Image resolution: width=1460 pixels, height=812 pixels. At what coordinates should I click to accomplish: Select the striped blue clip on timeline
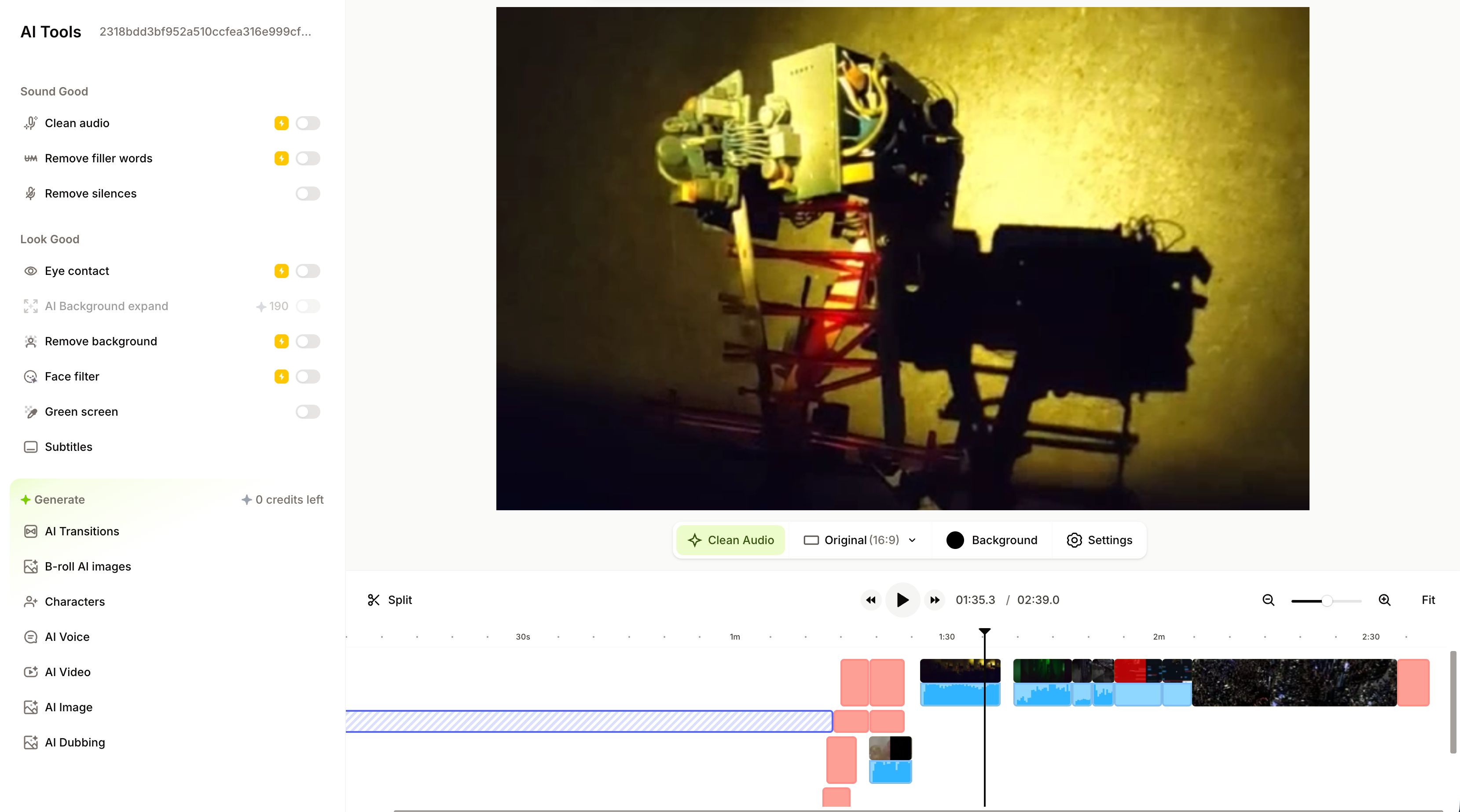click(589, 721)
